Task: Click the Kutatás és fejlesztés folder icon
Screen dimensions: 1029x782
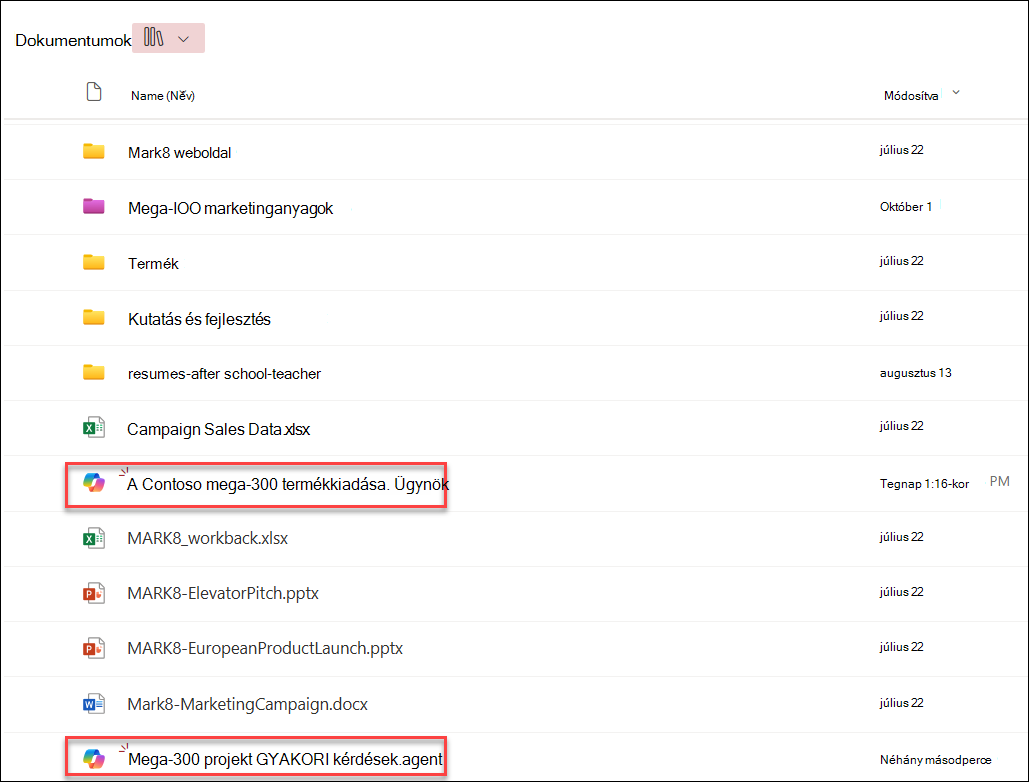Action: [94, 318]
